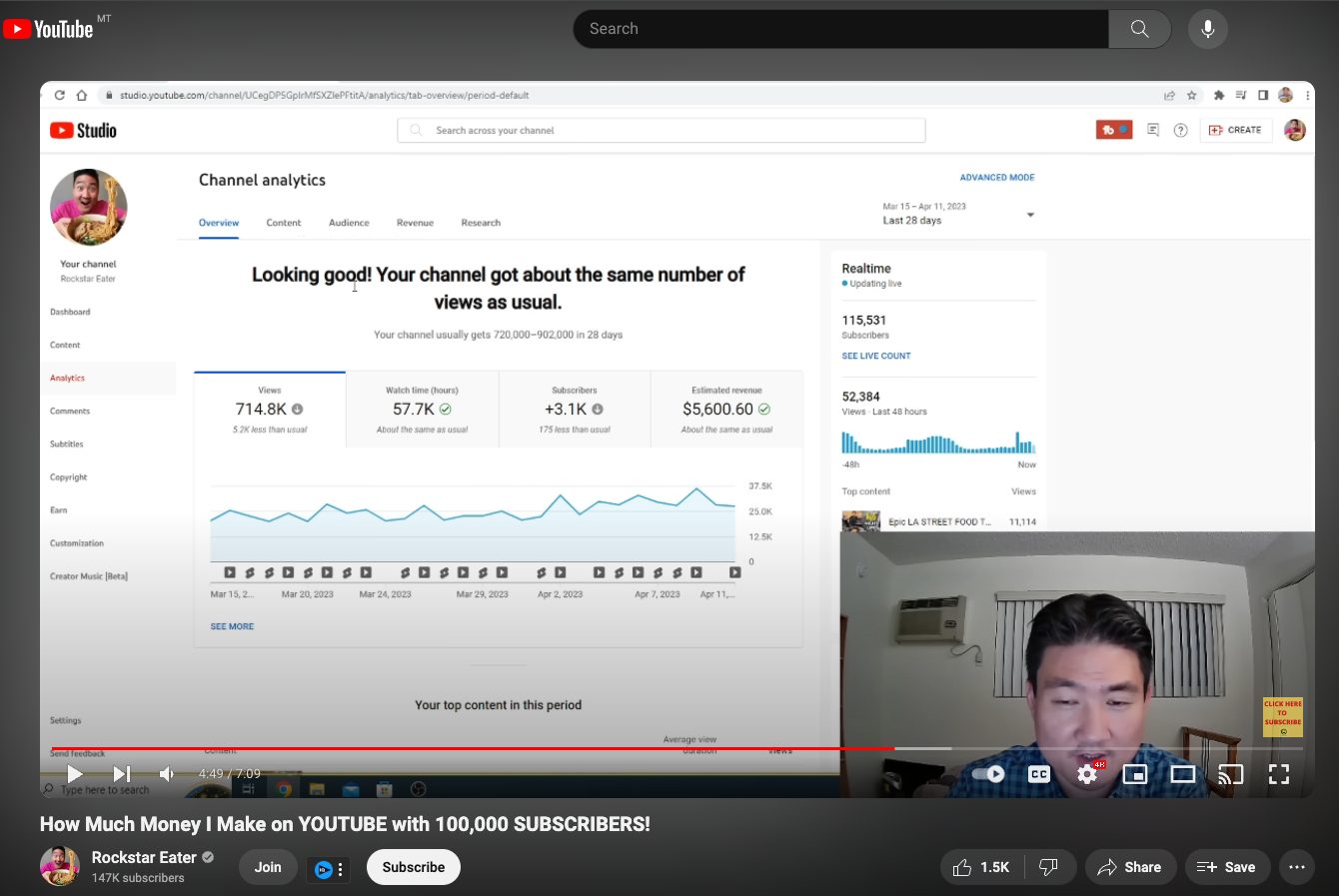Click Dashboard in the Studio sidebar
The image size is (1339, 896).
pos(70,312)
